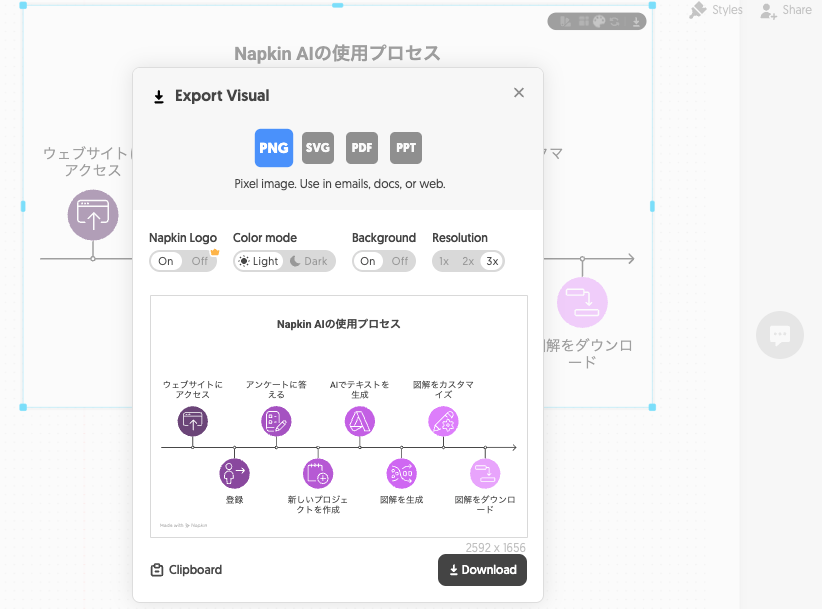The width and height of the screenshot is (822, 609).
Task: Click the layout grid icon in visual toolbar
Action: click(x=583, y=21)
